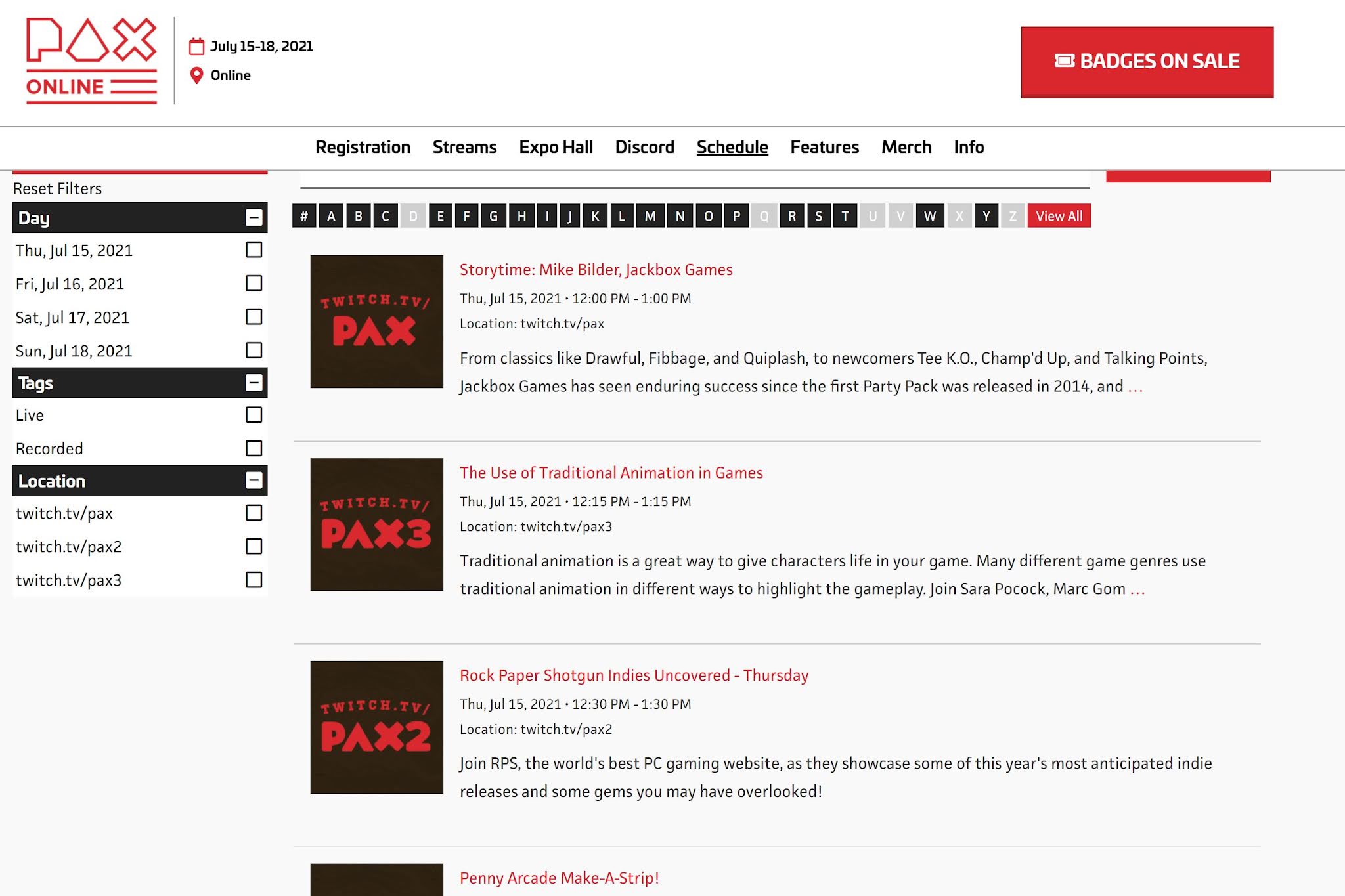Open the PAX3 thumbnail for Traditional Animation
The width and height of the screenshot is (1345, 896).
tap(376, 524)
